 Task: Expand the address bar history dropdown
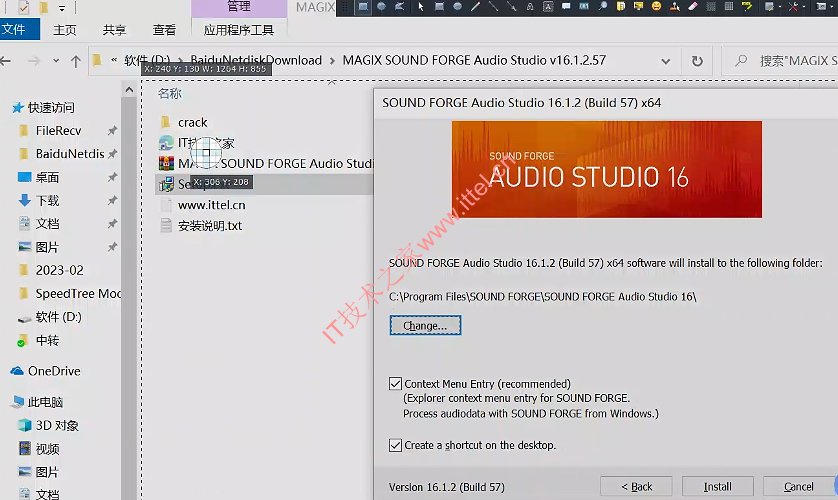pyautogui.click(x=666, y=61)
